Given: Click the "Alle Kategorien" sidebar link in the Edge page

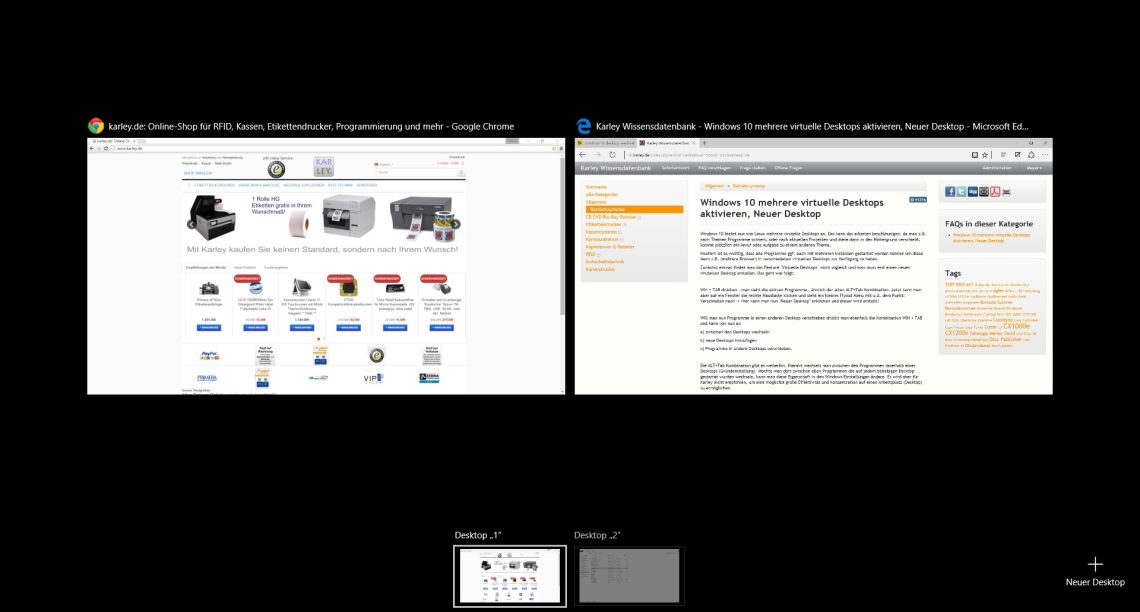Looking at the screenshot, I should coord(601,194).
